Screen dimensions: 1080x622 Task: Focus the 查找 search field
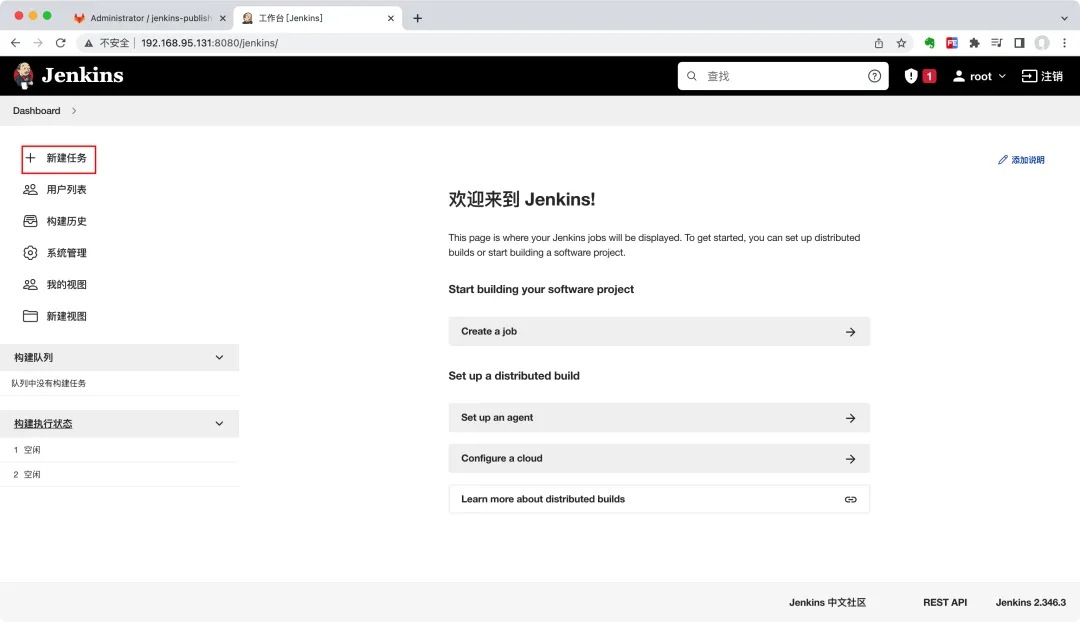pyautogui.click(x=783, y=76)
